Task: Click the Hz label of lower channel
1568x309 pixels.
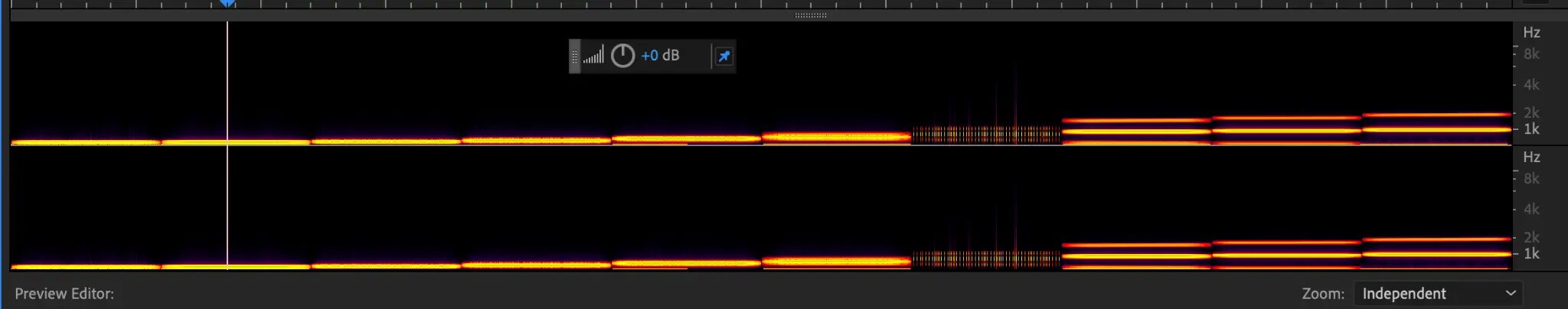Action: tap(1531, 157)
